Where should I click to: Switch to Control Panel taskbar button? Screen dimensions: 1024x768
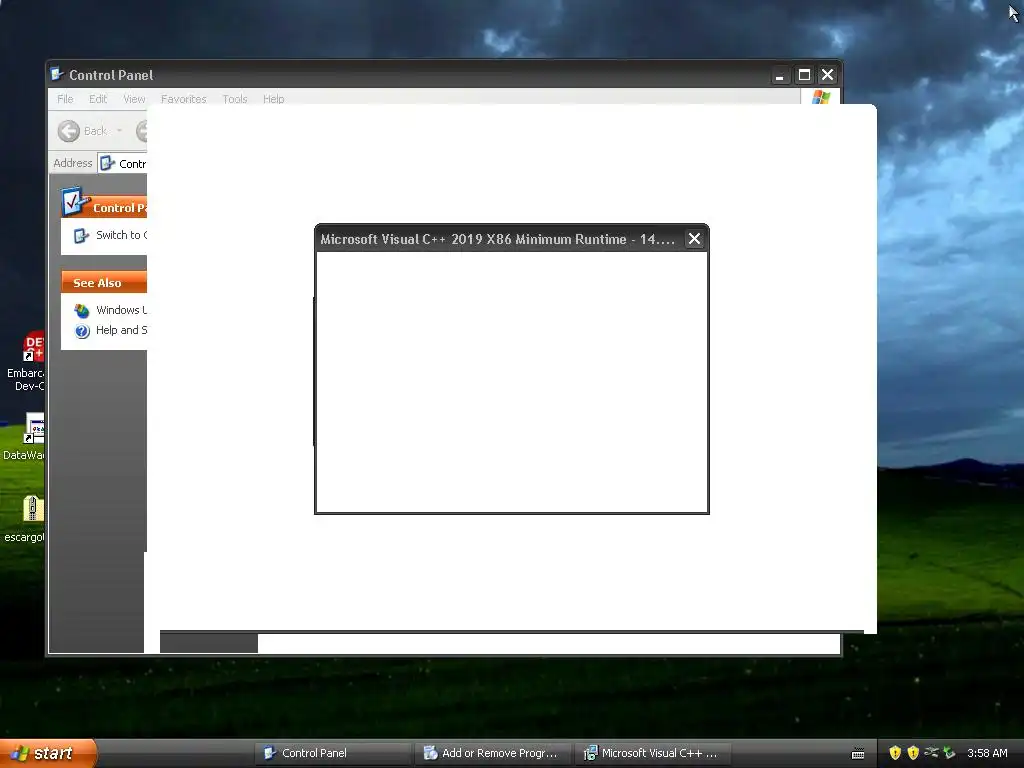pos(332,753)
